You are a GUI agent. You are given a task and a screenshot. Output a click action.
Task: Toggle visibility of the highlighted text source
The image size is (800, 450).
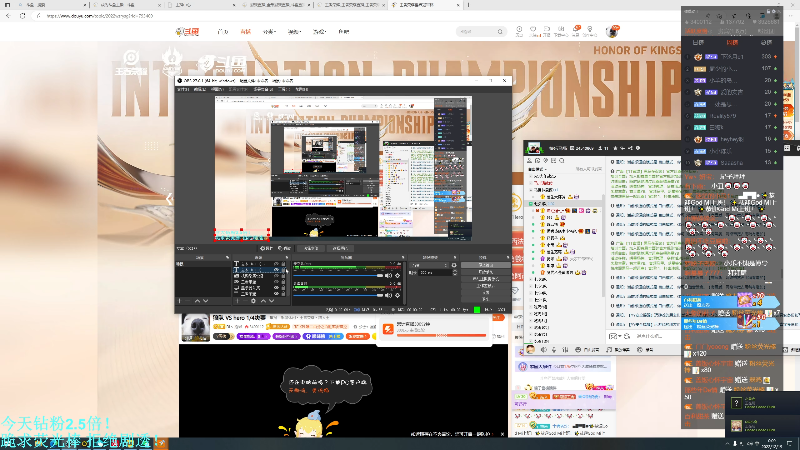277,270
